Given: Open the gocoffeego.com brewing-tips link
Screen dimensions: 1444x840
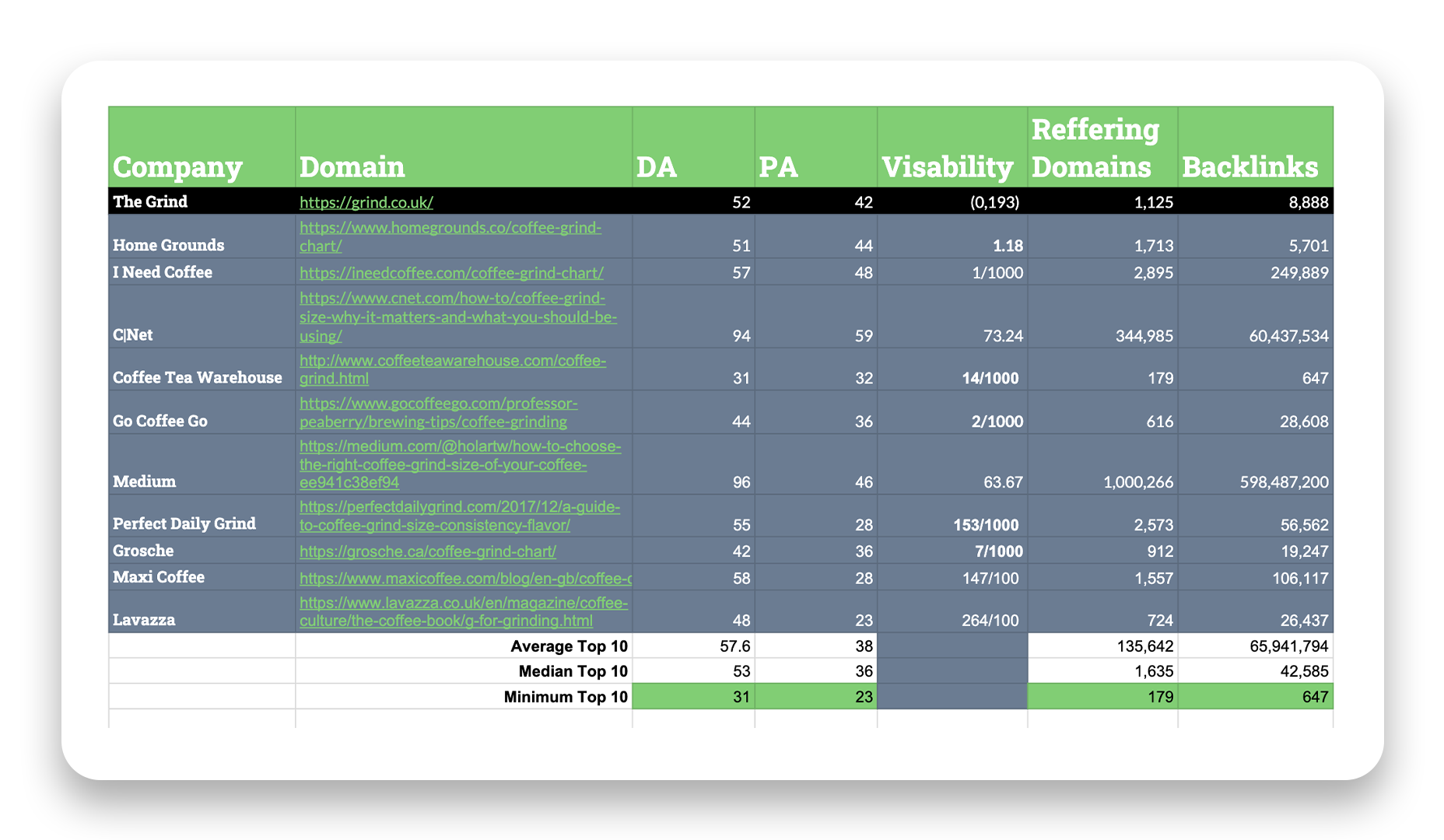Looking at the screenshot, I should 439,412.
